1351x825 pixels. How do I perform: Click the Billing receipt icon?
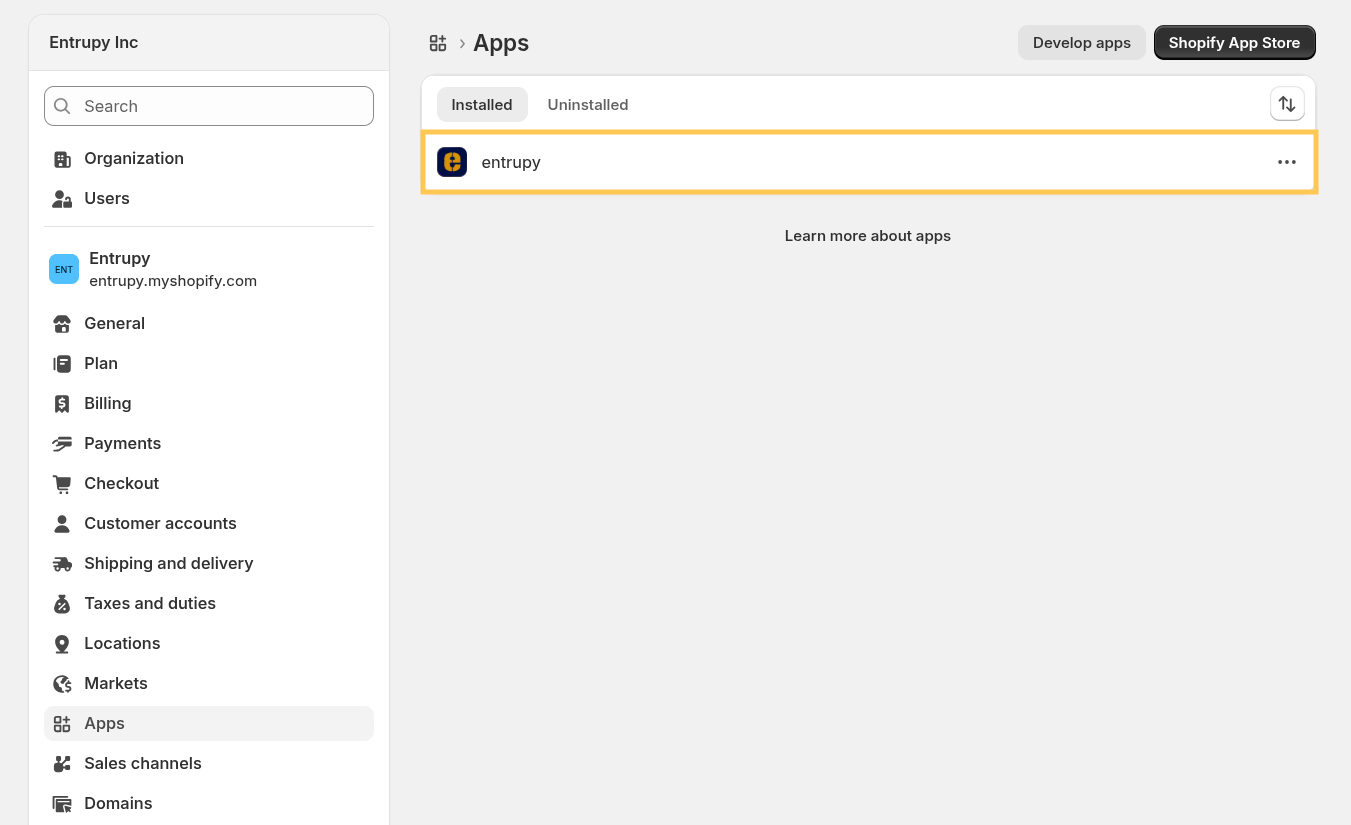(x=62, y=404)
